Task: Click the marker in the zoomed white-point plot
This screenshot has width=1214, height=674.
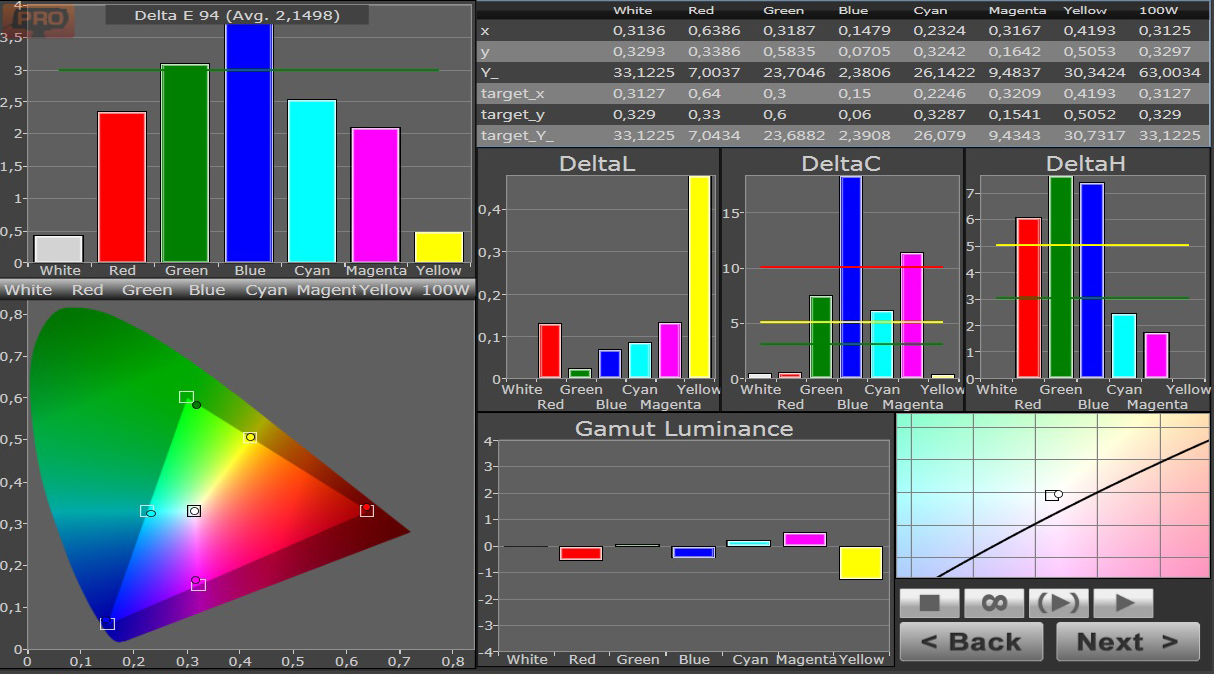Action: 1053,495
